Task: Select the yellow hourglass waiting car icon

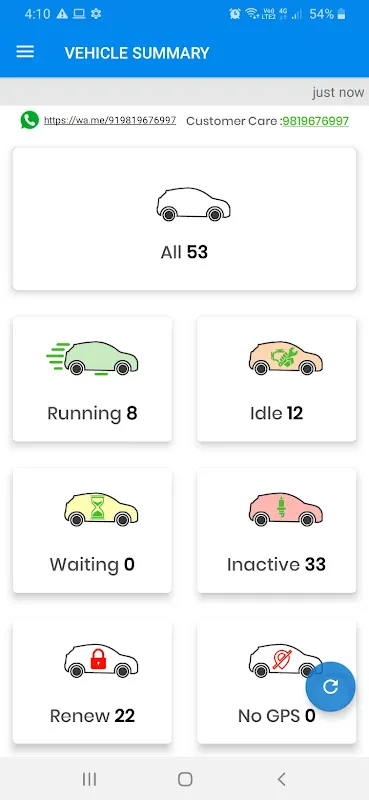Action: click(x=101, y=510)
